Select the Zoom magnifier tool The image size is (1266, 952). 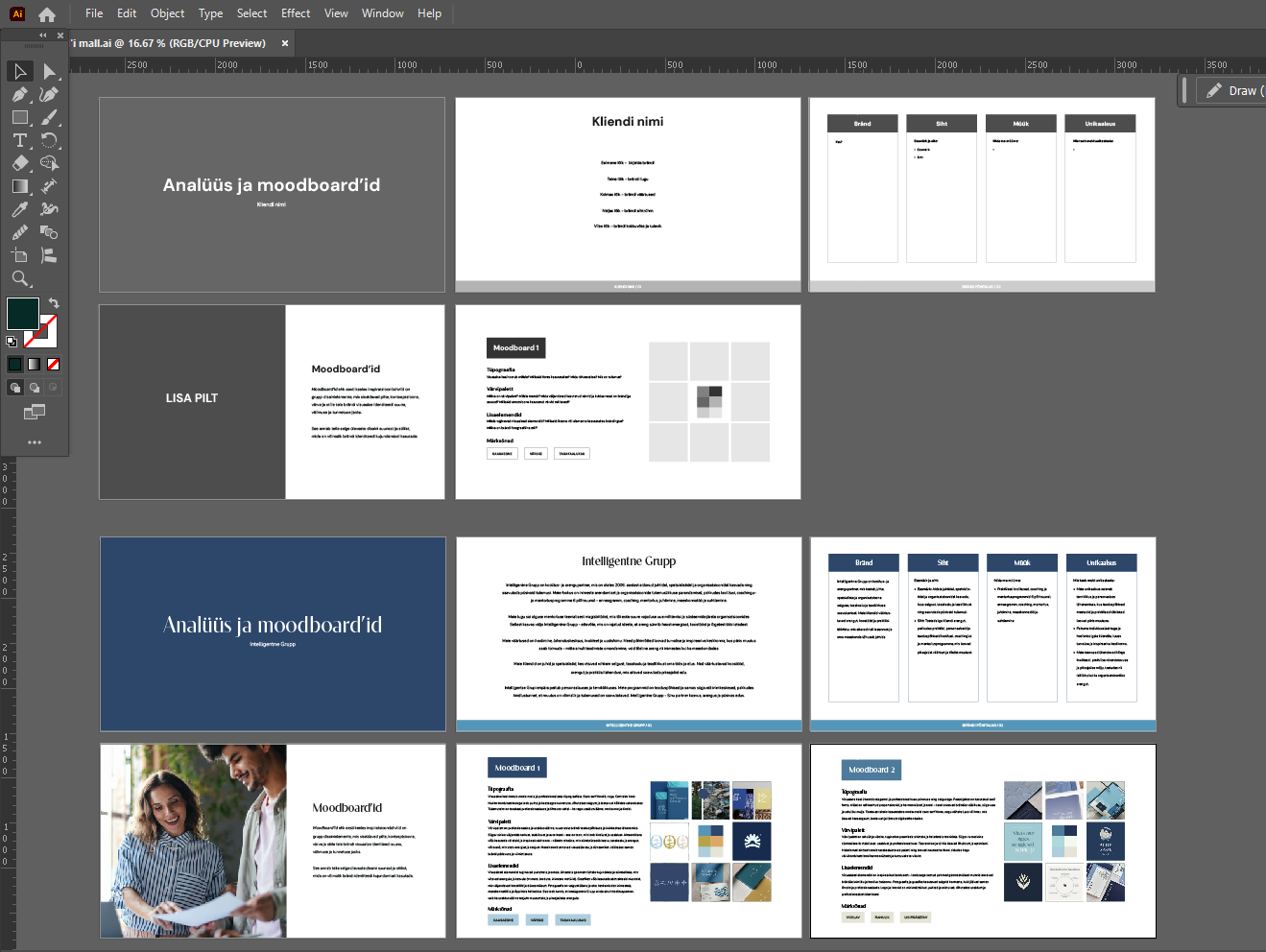(x=19, y=278)
